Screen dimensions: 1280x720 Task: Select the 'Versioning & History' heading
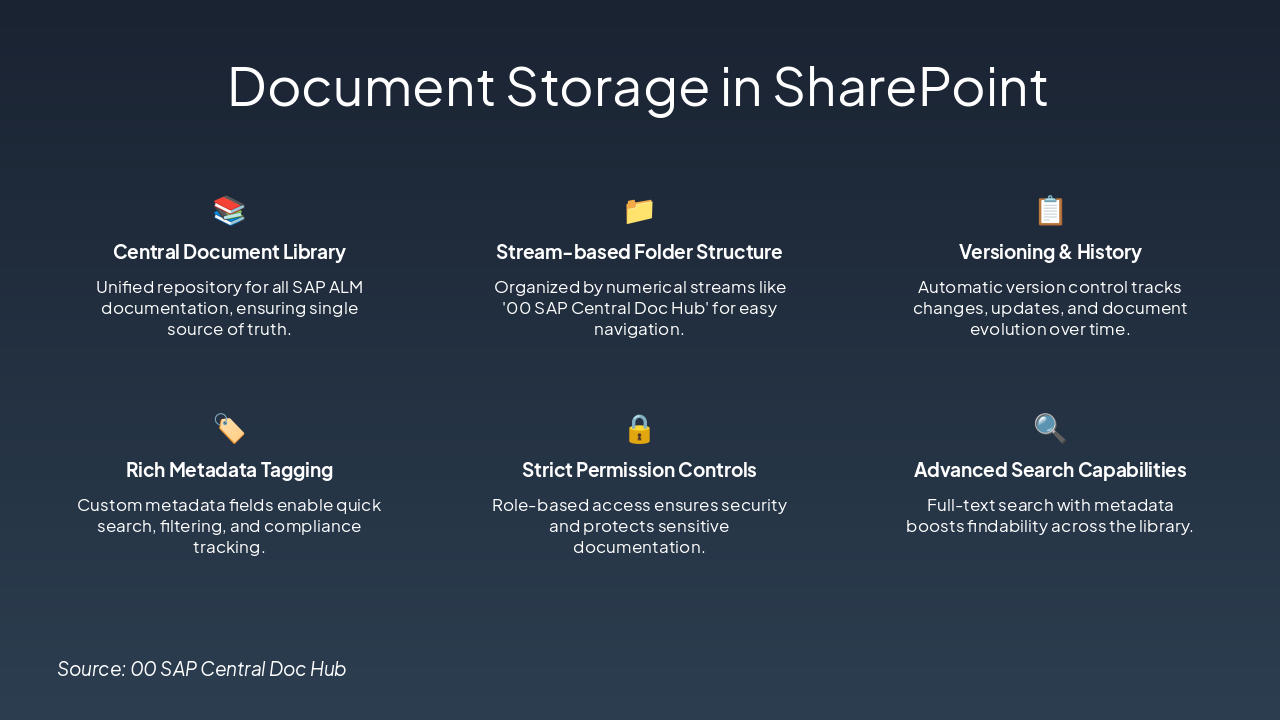point(1049,252)
